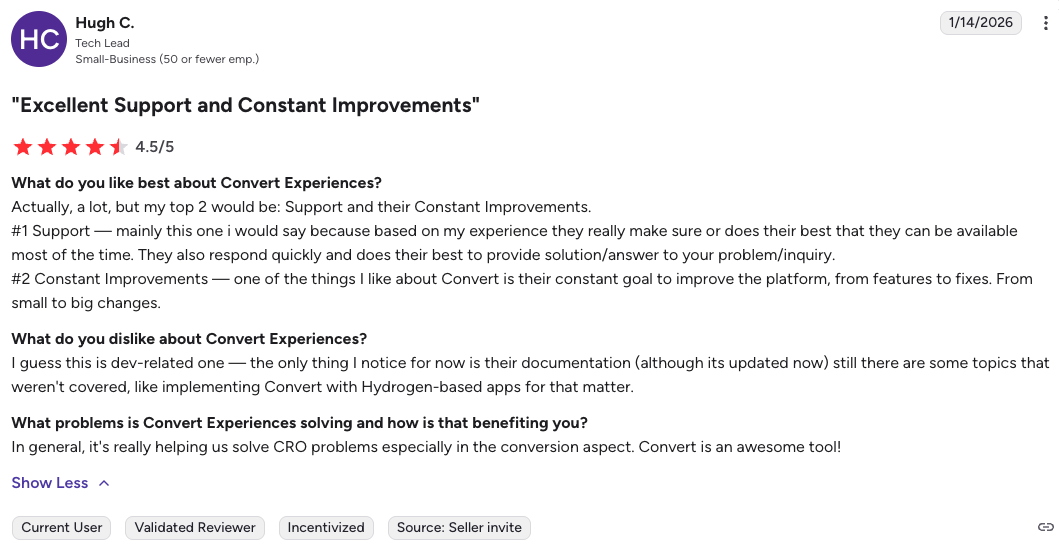Viewport: 1059px width, 551px height.
Task: Open reviewer Hugh C.'s profile name
Action: 104,22
